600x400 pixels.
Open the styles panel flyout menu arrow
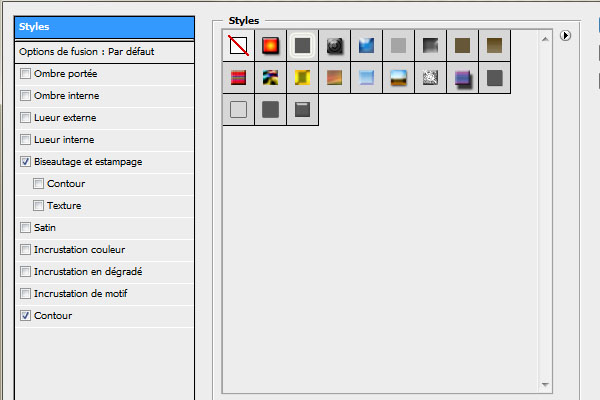pyautogui.click(x=565, y=36)
